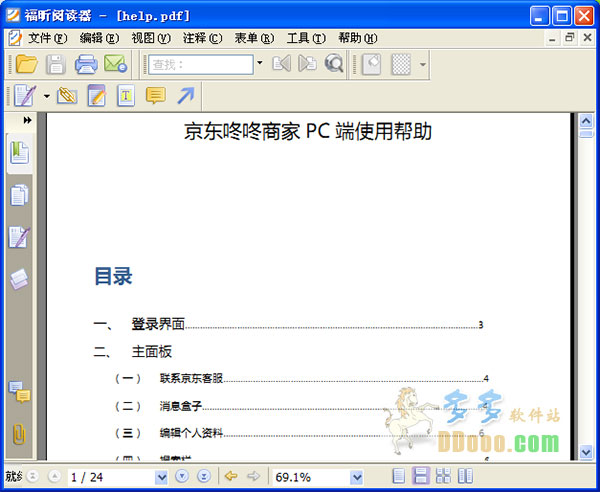This screenshot has width=600, height=492.
Task: Go to last page button
Action: coord(204,477)
